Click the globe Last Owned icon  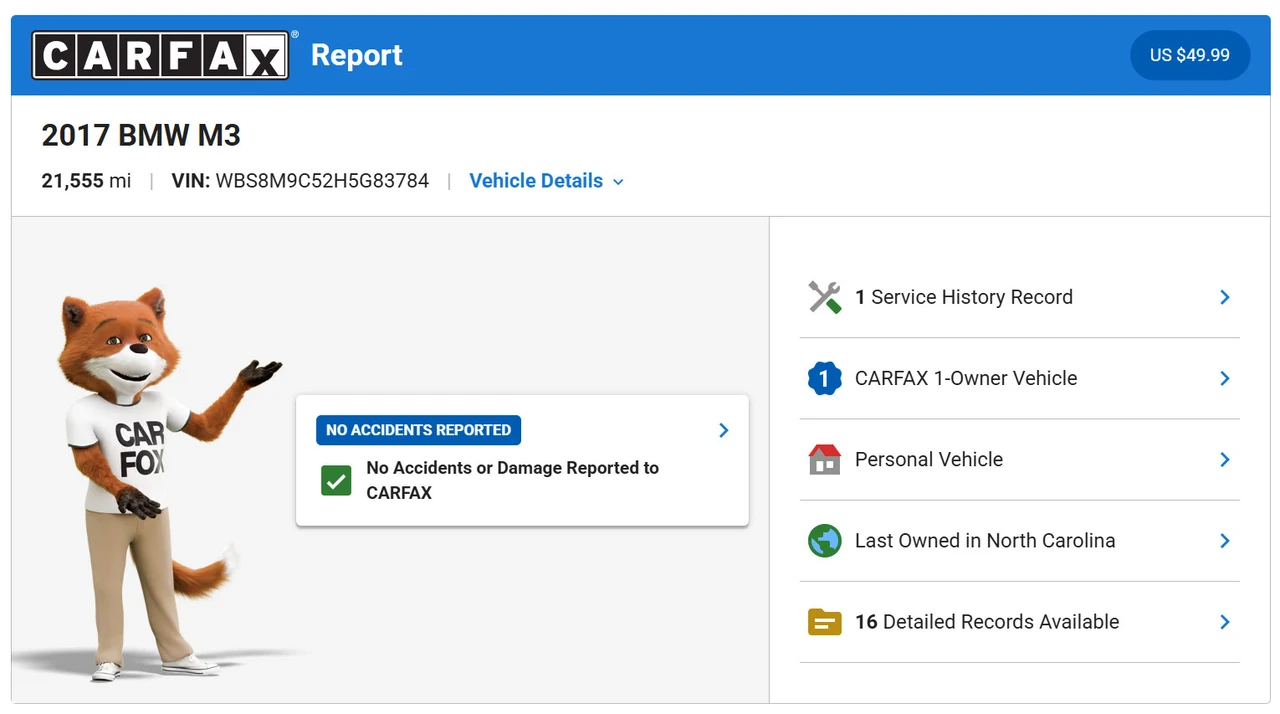tap(825, 540)
